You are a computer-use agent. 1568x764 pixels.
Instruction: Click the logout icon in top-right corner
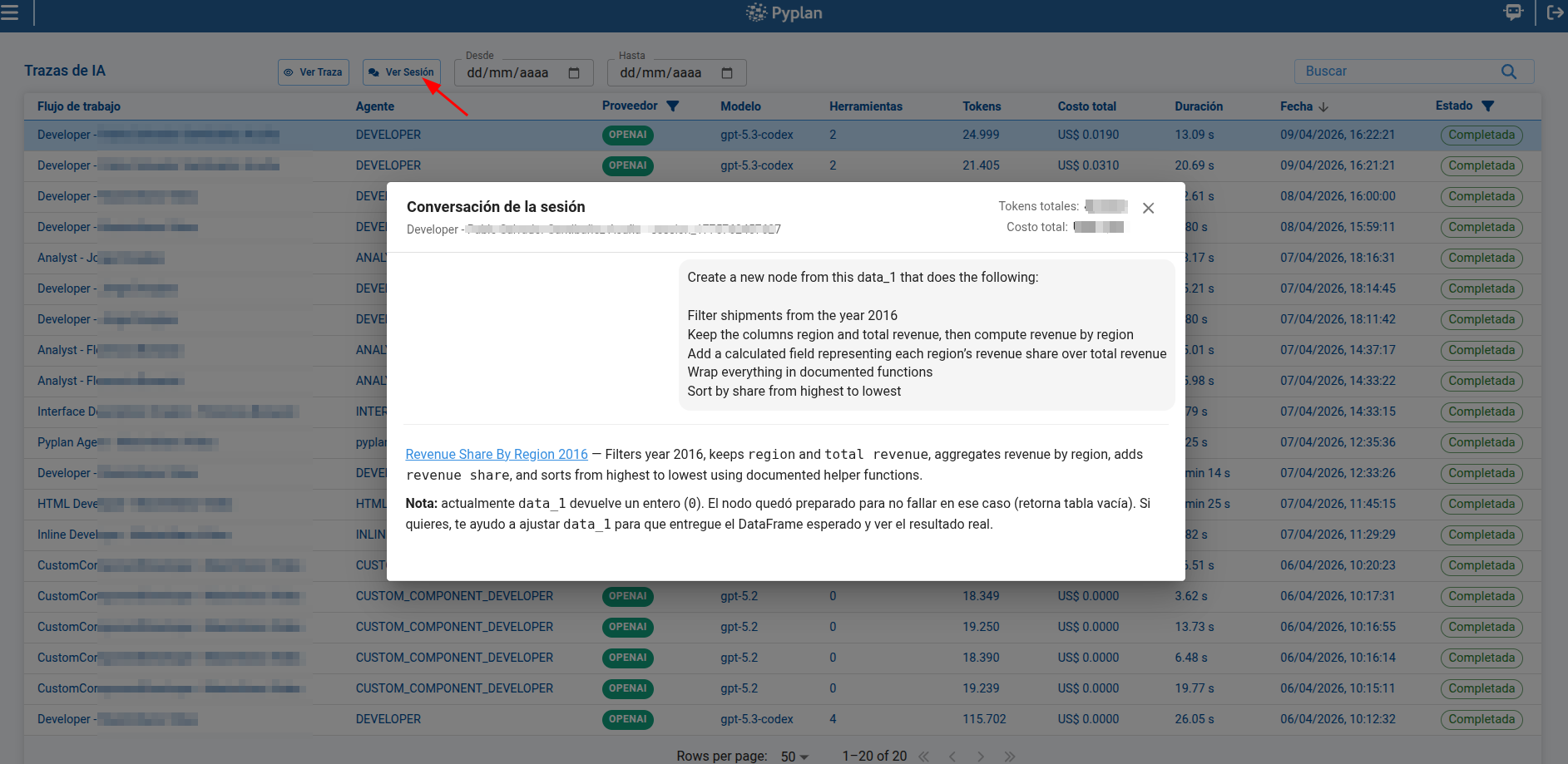1554,12
